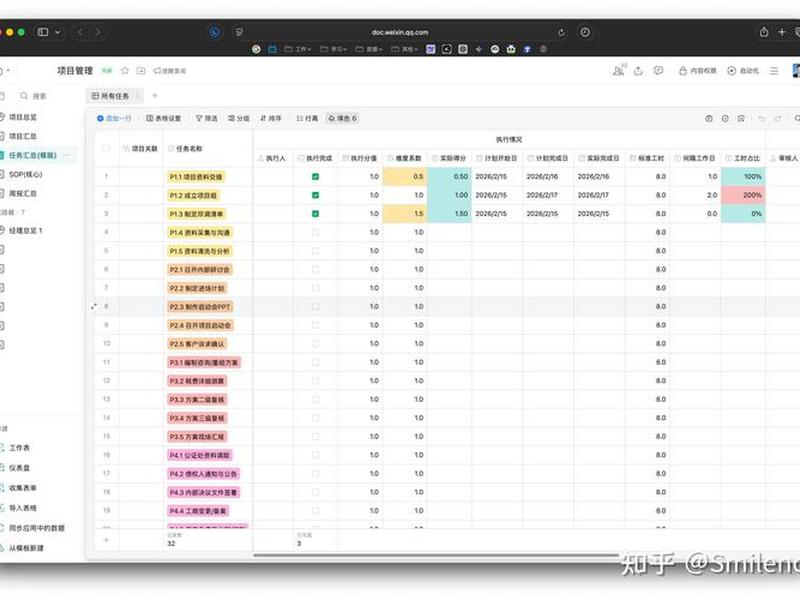This screenshot has height=600, width=800.
Task: Uncheck 执行完成 for P1.2 成立项目组
Action: tap(315, 195)
